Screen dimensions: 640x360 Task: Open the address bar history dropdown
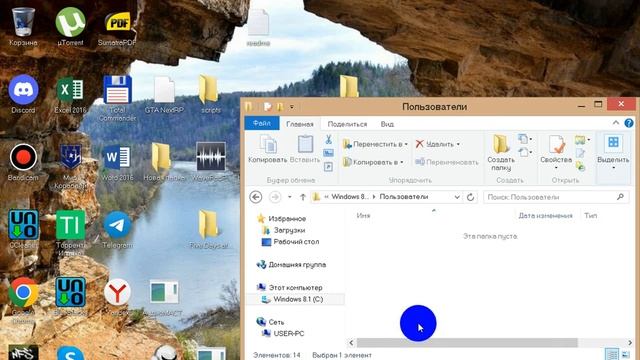coord(457,197)
